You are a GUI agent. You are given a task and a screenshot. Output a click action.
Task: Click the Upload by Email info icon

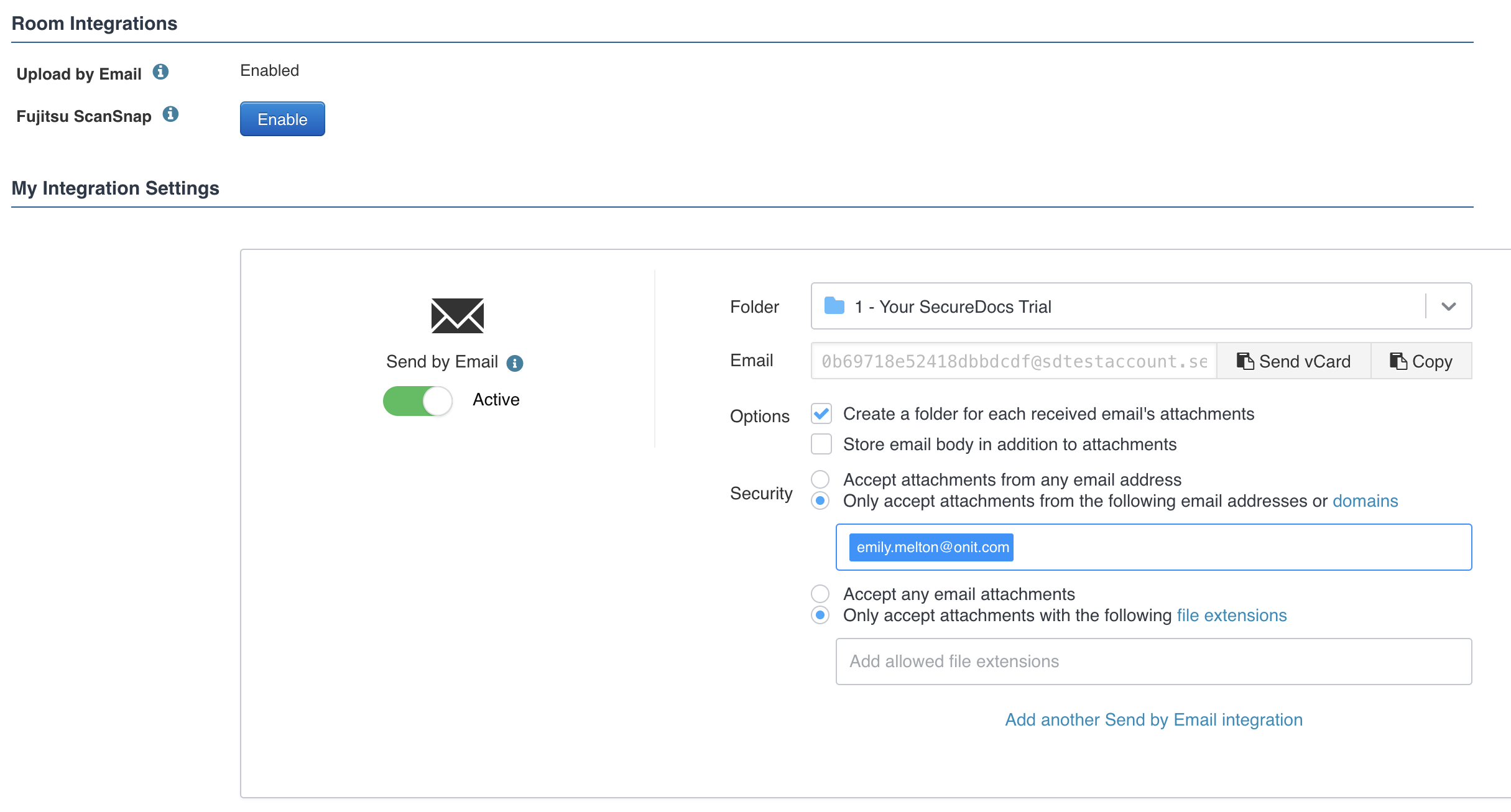click(160, 72)
